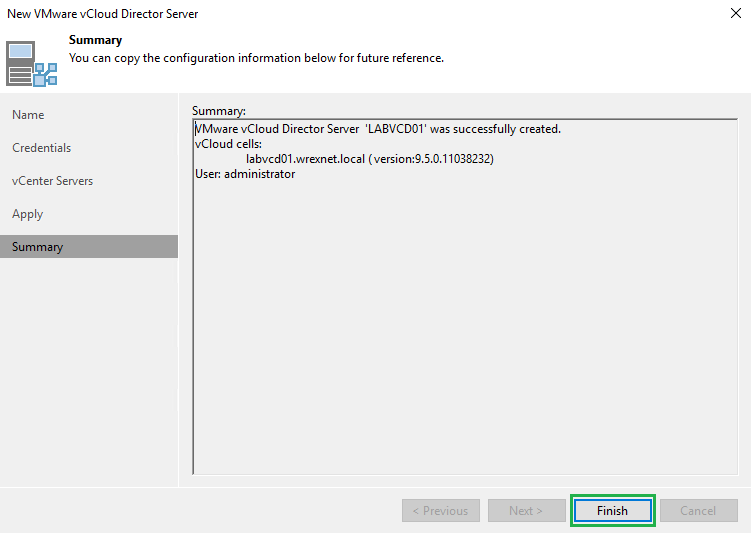The height and width of the screenshot is (533, 751).
Task: Click the 'vCloud cells:' line
Action: tap(228, 144)
